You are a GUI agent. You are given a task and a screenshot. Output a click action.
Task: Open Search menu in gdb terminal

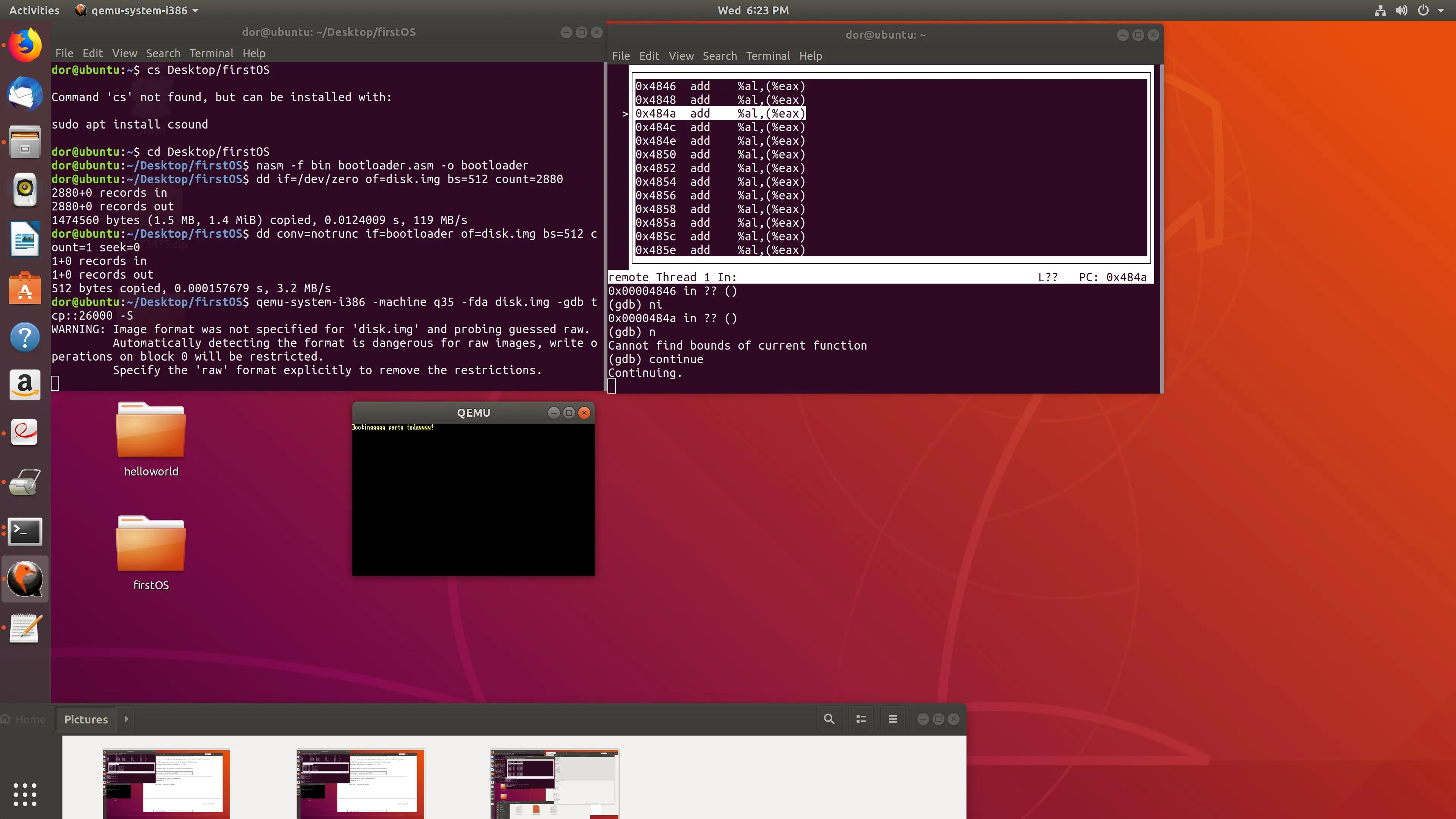point(719,56)
